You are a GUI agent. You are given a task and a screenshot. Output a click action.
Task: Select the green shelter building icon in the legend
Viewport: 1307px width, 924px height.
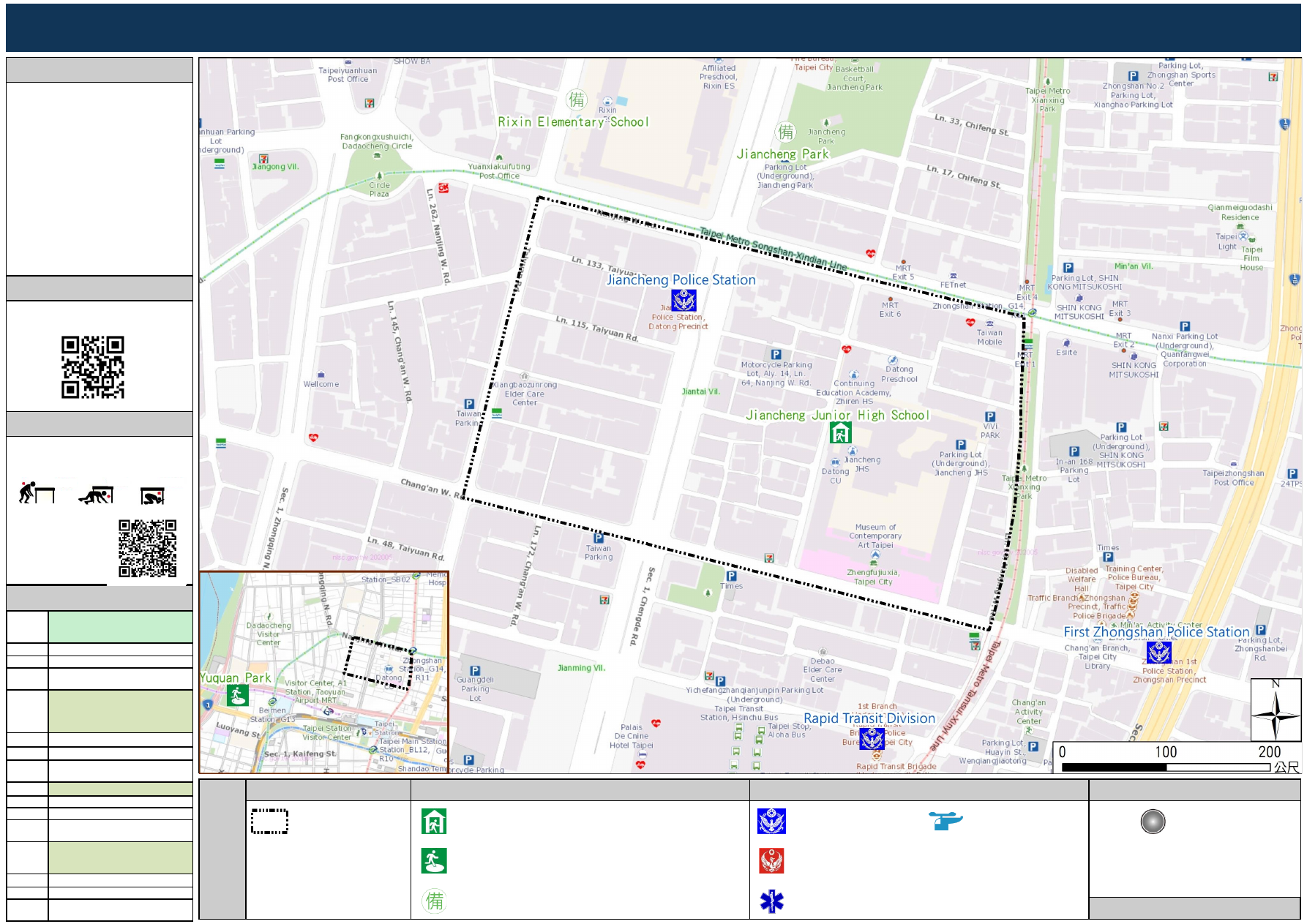pyautogui.click(x=434, y=822)
